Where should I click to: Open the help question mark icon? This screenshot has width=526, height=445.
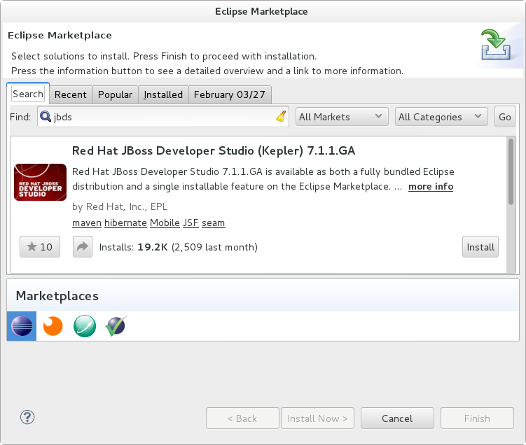click(x=27, y=417)
